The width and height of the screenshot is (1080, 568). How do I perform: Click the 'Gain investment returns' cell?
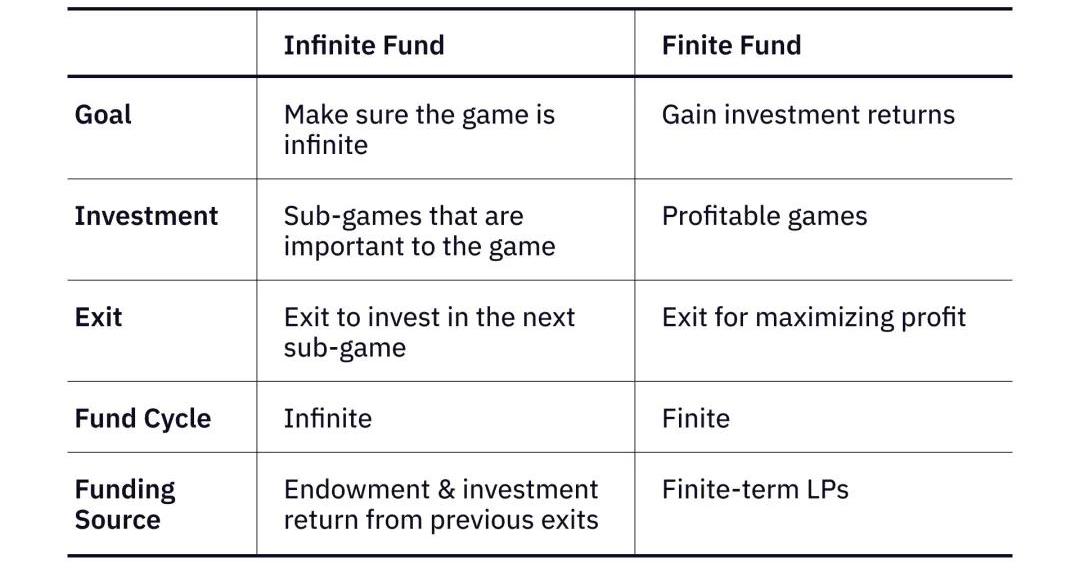808,115
